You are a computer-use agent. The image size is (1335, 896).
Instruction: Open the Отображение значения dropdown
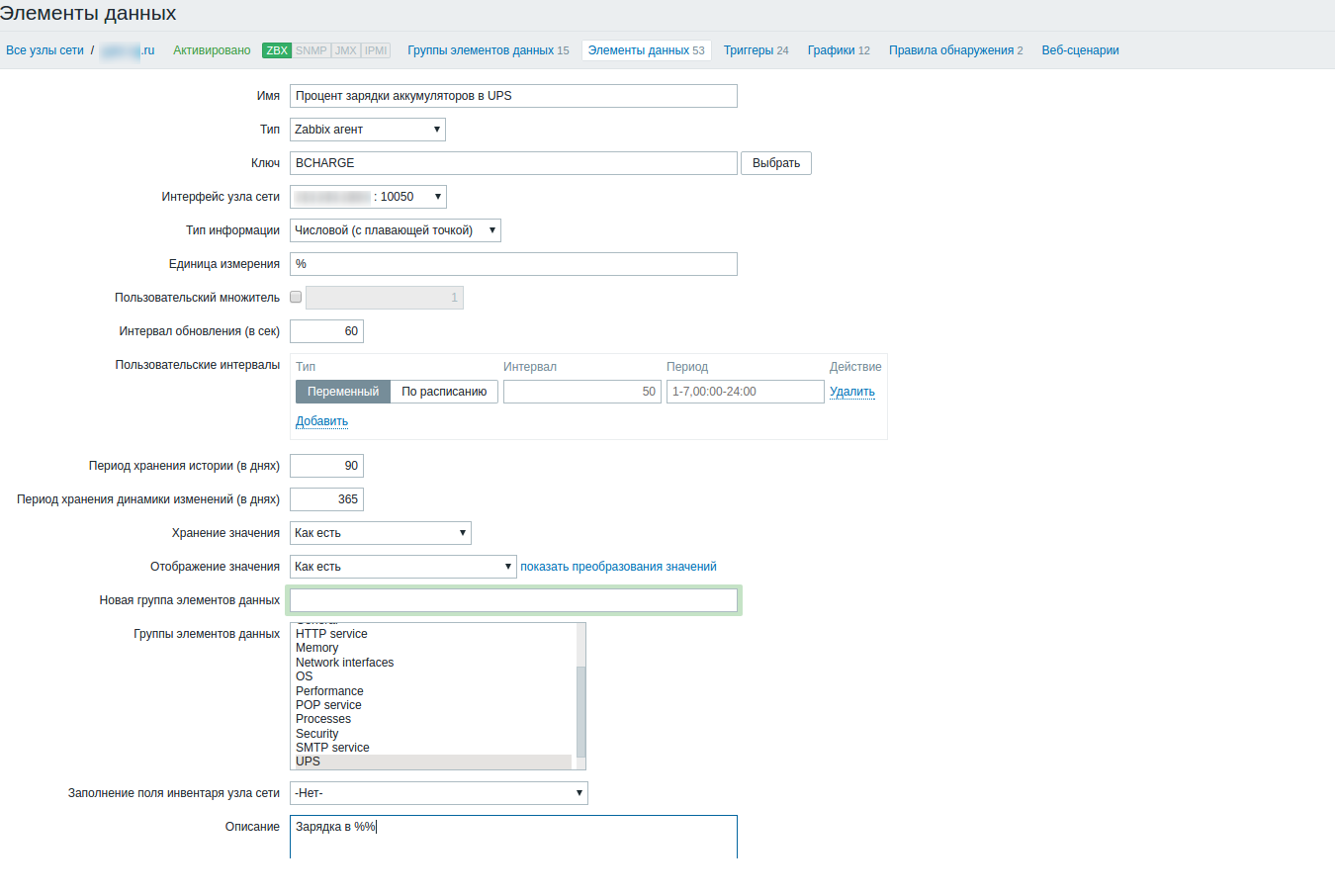[x=402, y=566]
